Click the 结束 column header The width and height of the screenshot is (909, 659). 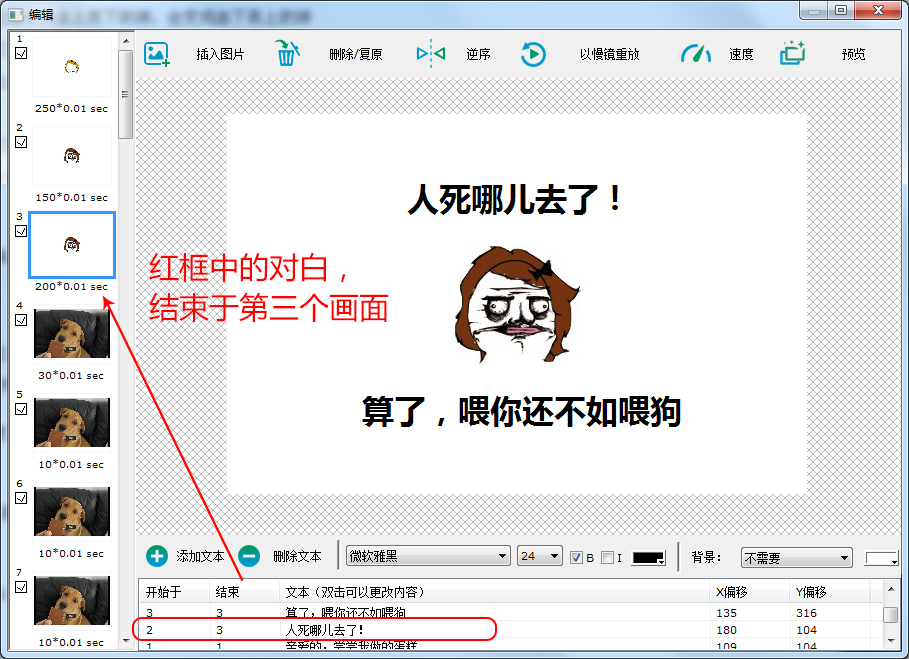coord(244,592)
